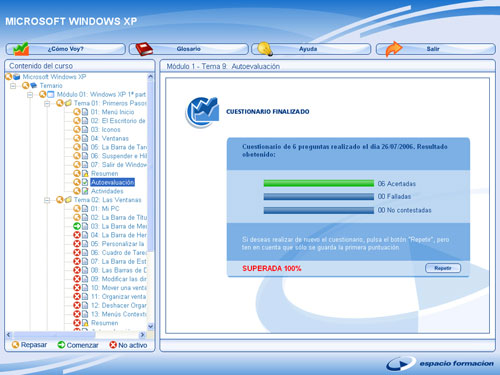
Task: Click lesson 09: Modificar las dimensiones
Action: tap(119, 279)
